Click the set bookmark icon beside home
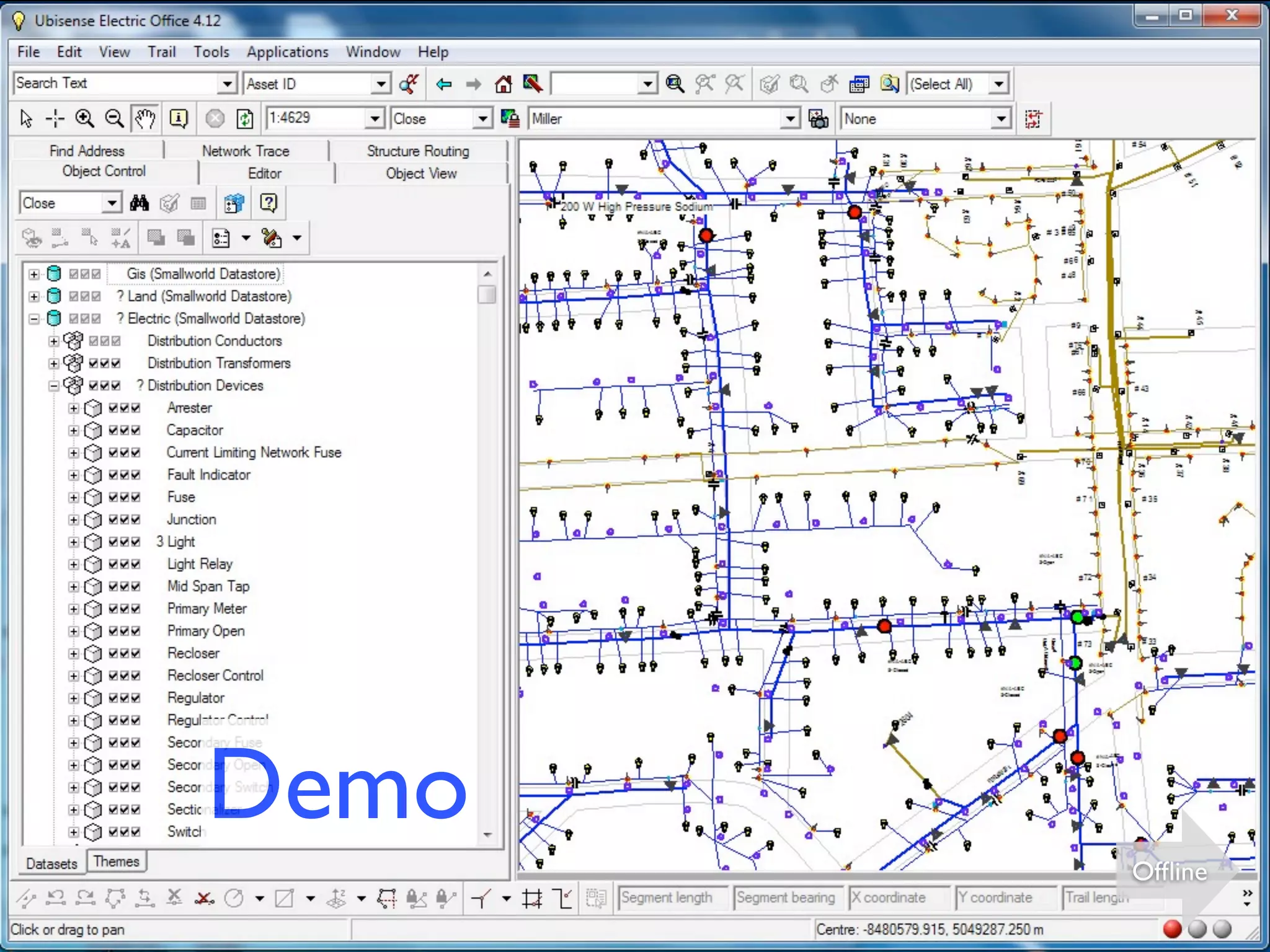1270x952 pixels. coord(533,84)
